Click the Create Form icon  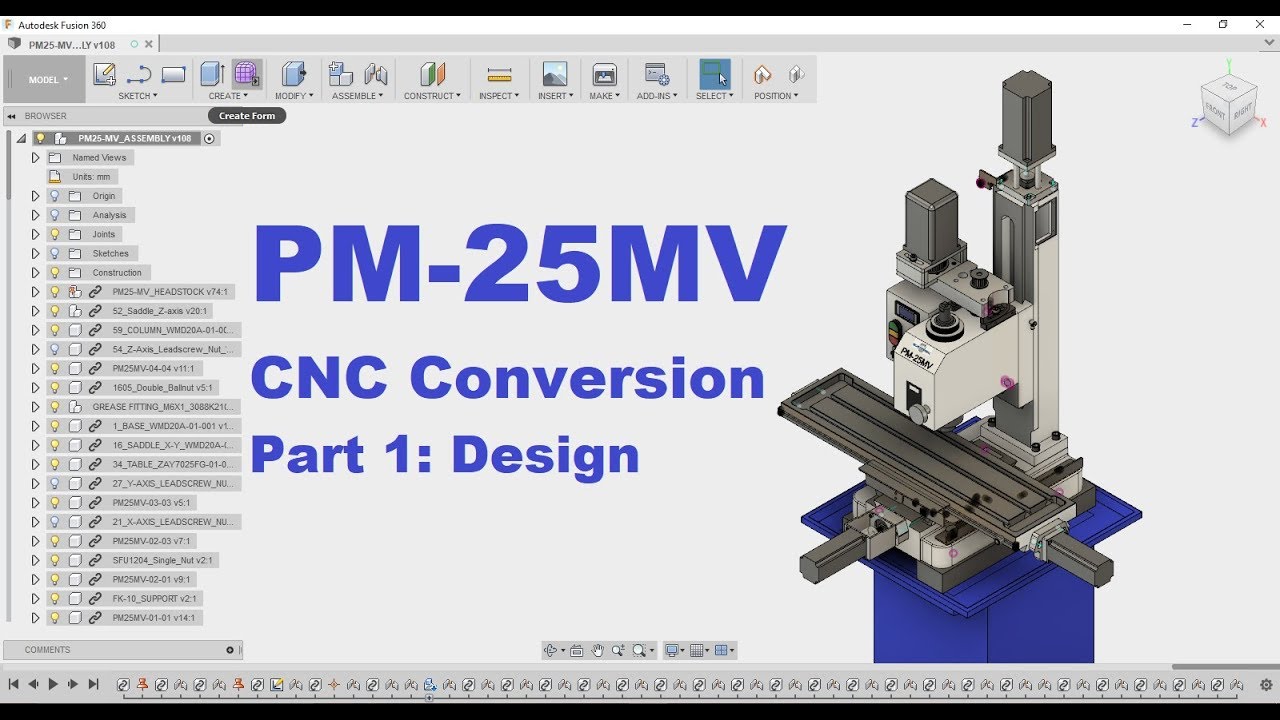click(x=246, y=74)
